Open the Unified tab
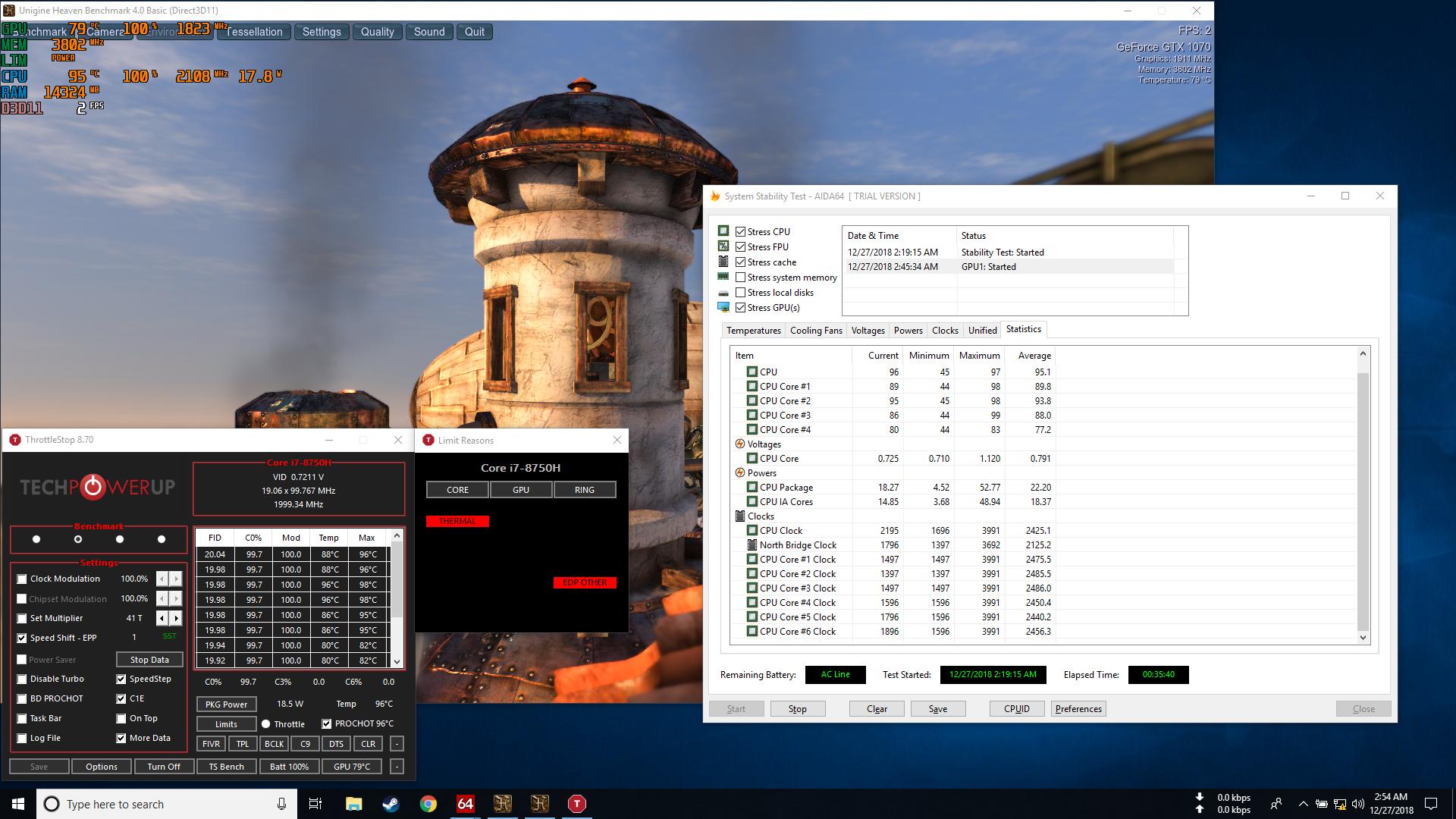 [x=982, y=331]
